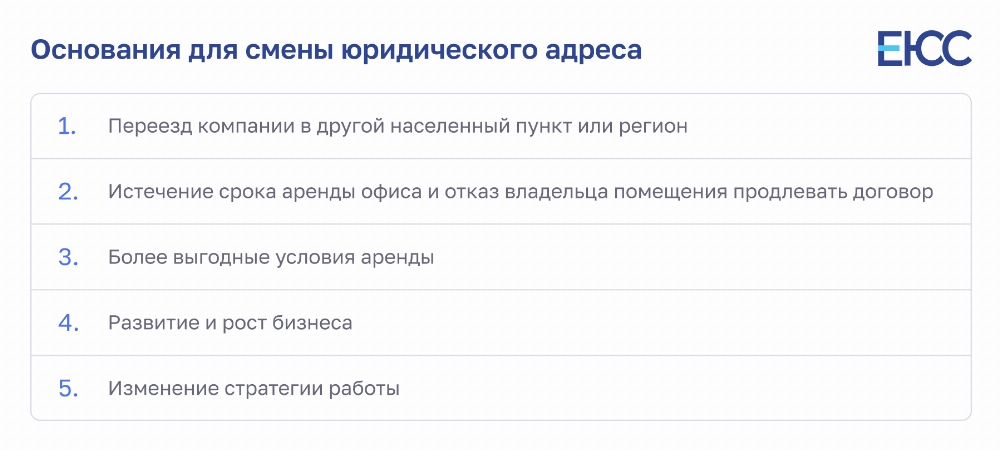Click 'Развитие и рост бизнеса' text
The image size is (1000, 450).
(230, 323)
